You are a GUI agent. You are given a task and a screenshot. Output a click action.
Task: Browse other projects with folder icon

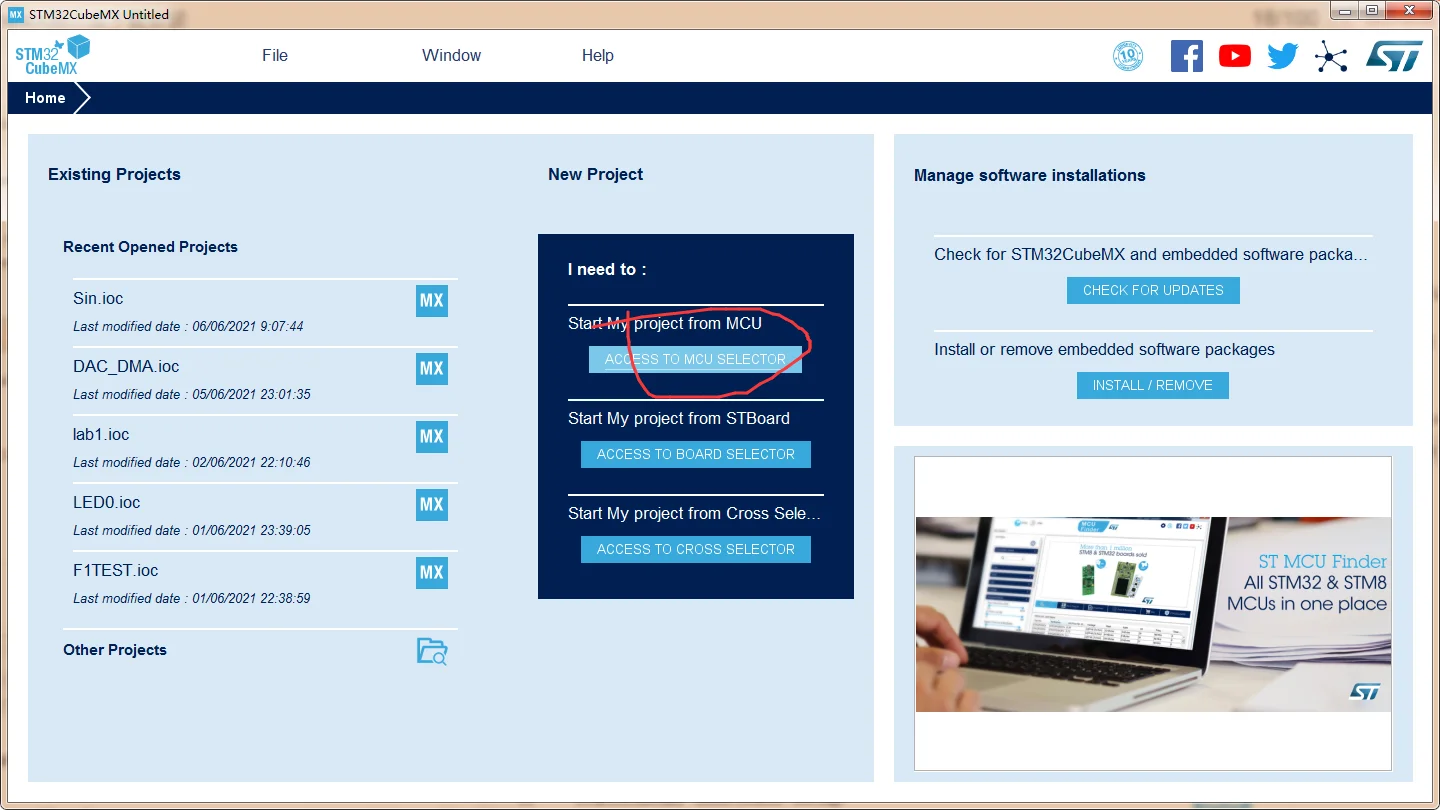tap(432, 651)
